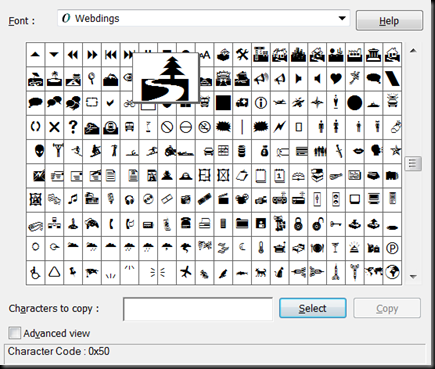Select the bicycle glyph
The height and width of the screenshot is (369, 435).
(129, 103)
